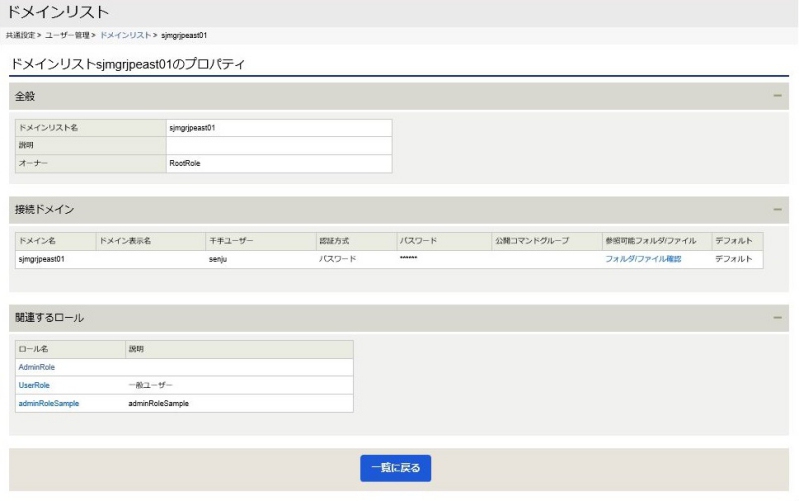Click the ロール名 column header
Image resolution: width=799 pixels, height=501 pixels.
click(x=70, y=349)
